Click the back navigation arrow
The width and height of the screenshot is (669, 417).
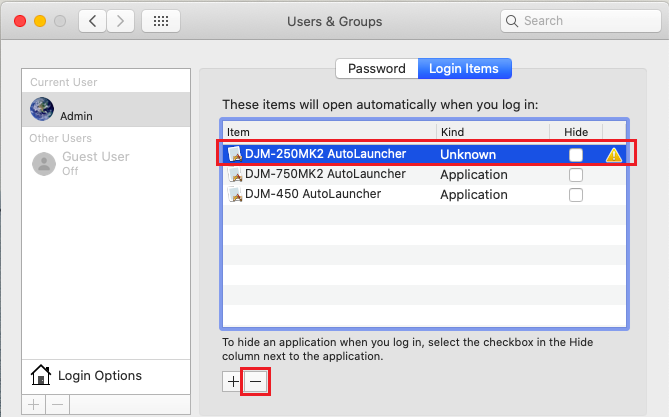pyautogui.click(x=92, y=21)
